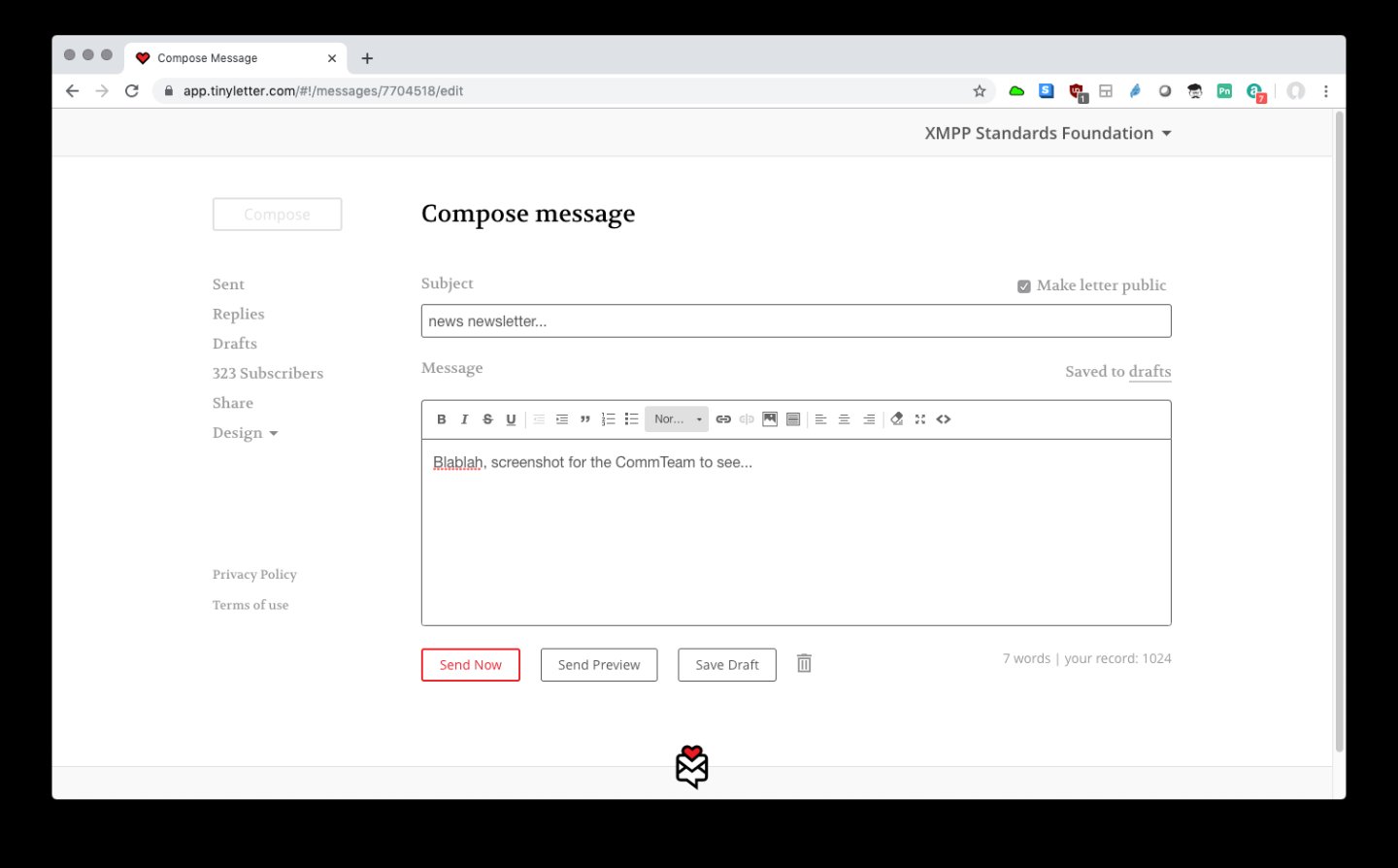The height and width of the screenshot is (868, 1398).
Task: Insert an image into message
Action: [770, 419]
